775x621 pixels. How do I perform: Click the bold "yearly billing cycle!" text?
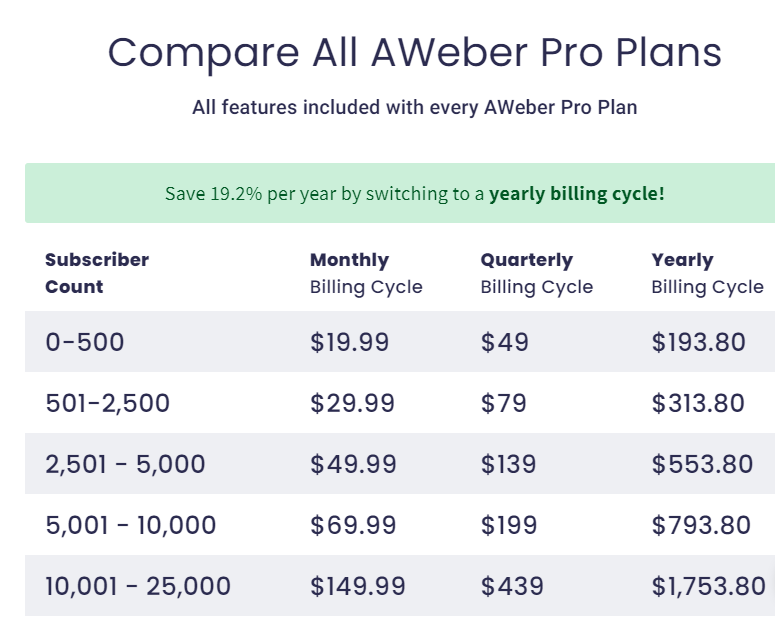tap(576, 193)
